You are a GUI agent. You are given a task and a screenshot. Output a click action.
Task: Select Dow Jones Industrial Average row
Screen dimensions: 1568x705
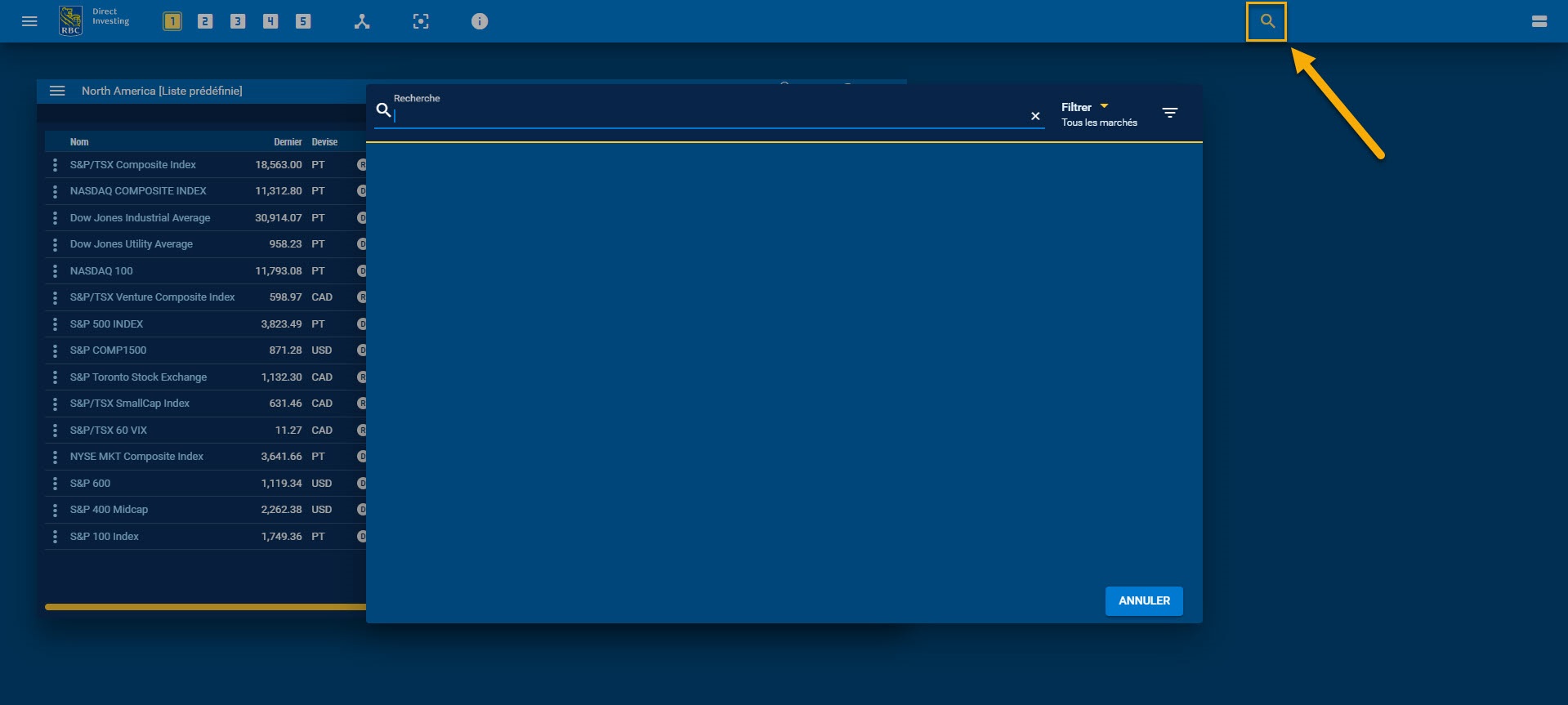140,218
